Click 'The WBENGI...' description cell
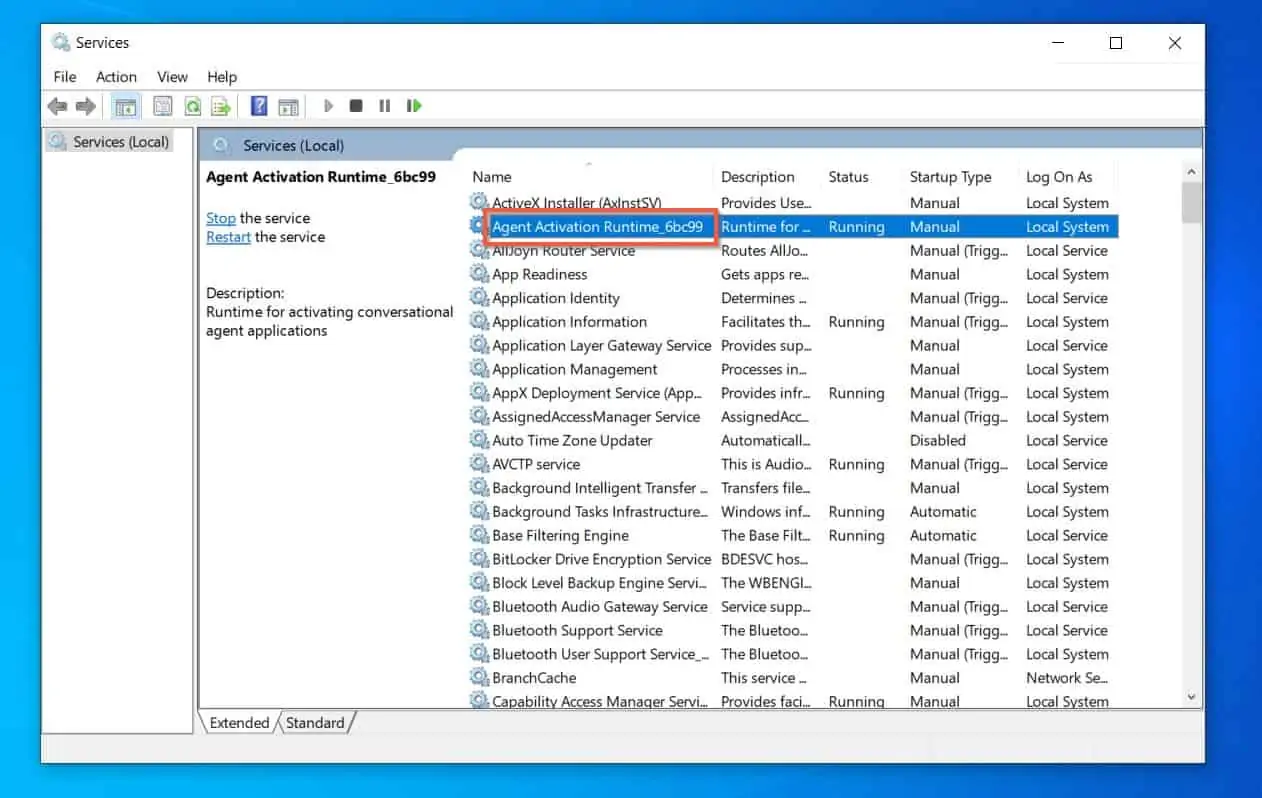1262x798 pixels. (x=766, y=583)
